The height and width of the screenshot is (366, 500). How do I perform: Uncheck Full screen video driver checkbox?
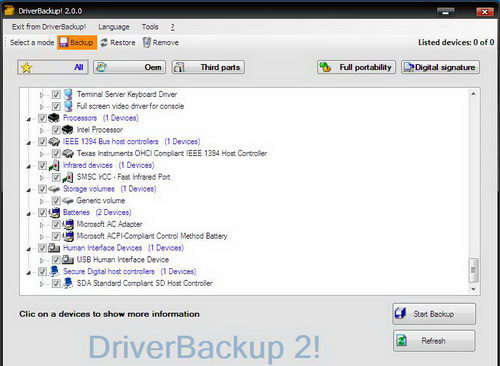click(x=56, y=106)
